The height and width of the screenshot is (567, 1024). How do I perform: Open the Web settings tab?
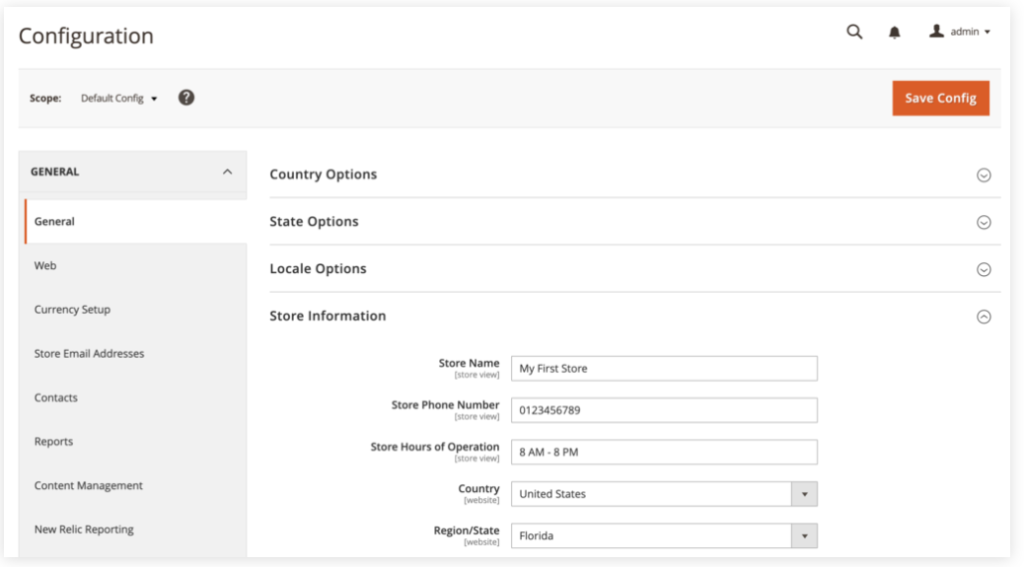(45, 265)
